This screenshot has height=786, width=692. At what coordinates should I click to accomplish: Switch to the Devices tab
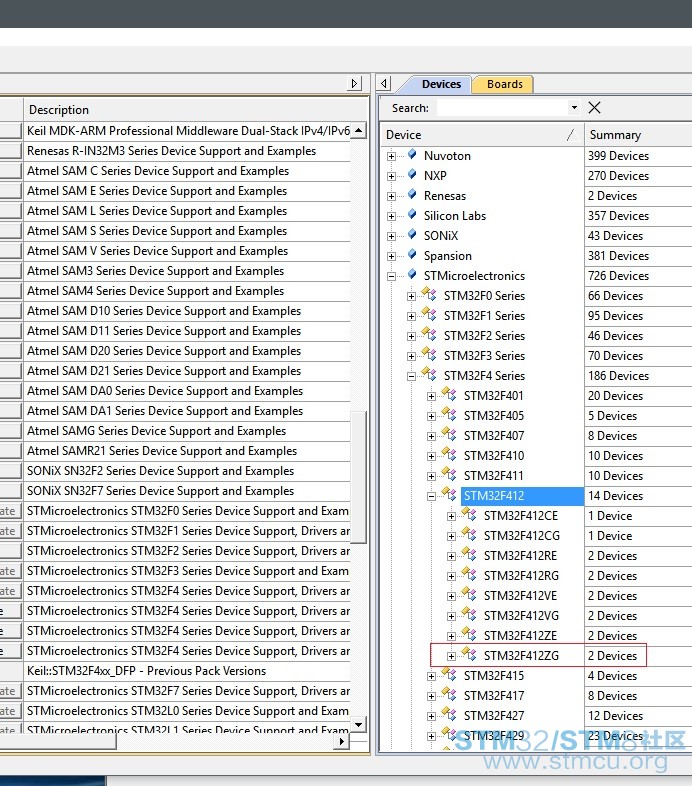tap(441, 84)
